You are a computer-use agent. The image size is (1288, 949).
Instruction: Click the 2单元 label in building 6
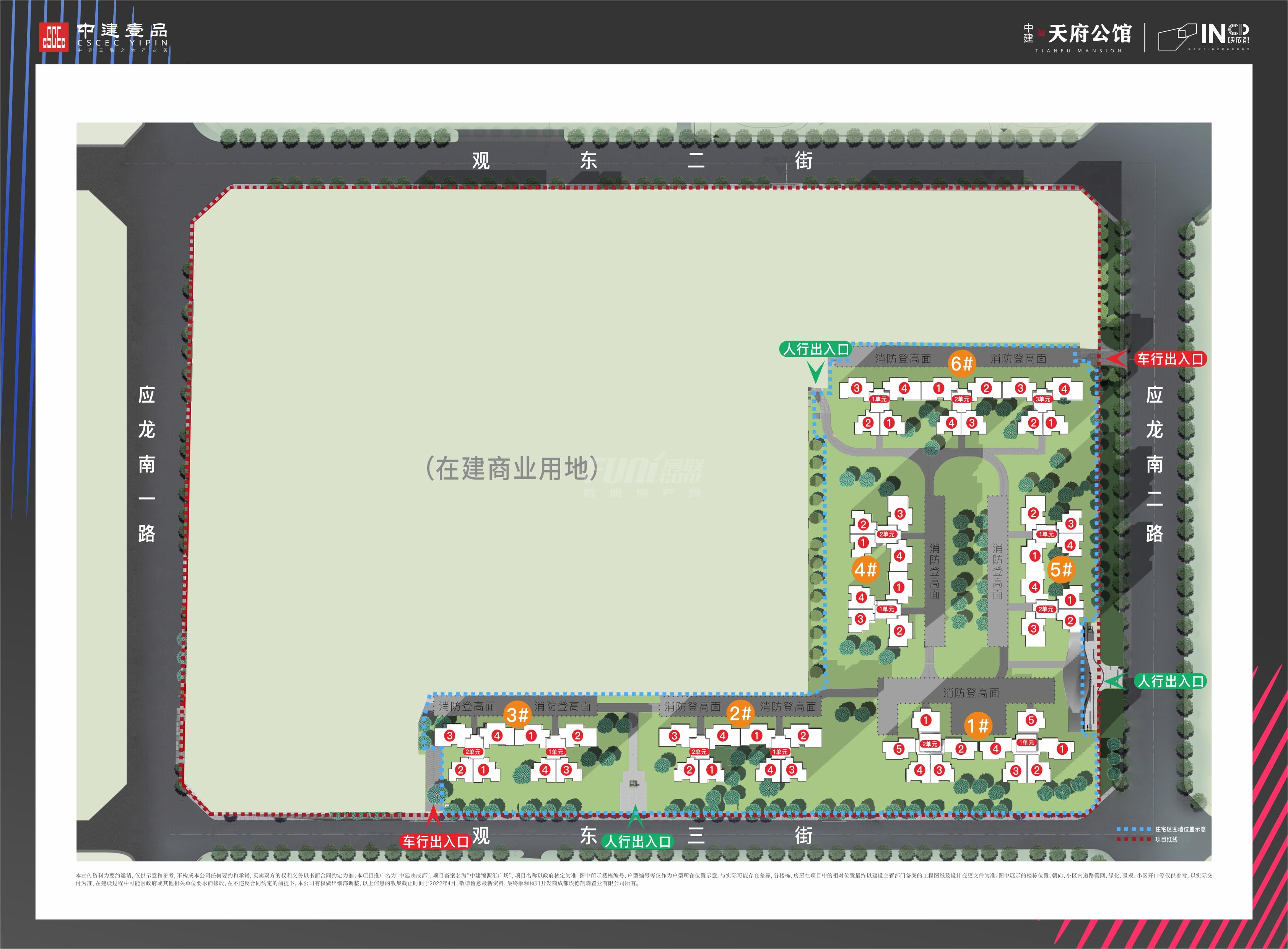pyautogui.click(x=961, y=399)
